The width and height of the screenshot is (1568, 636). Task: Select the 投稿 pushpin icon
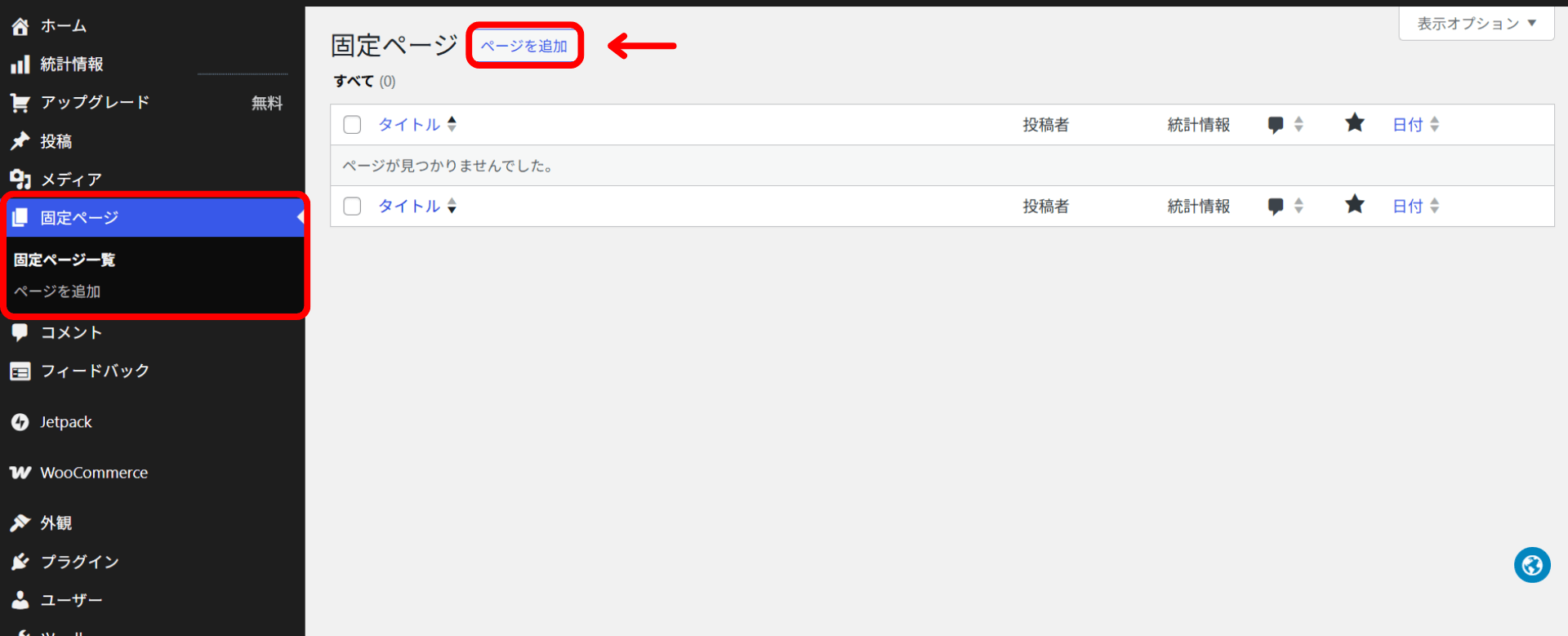[x=20, y=141]
